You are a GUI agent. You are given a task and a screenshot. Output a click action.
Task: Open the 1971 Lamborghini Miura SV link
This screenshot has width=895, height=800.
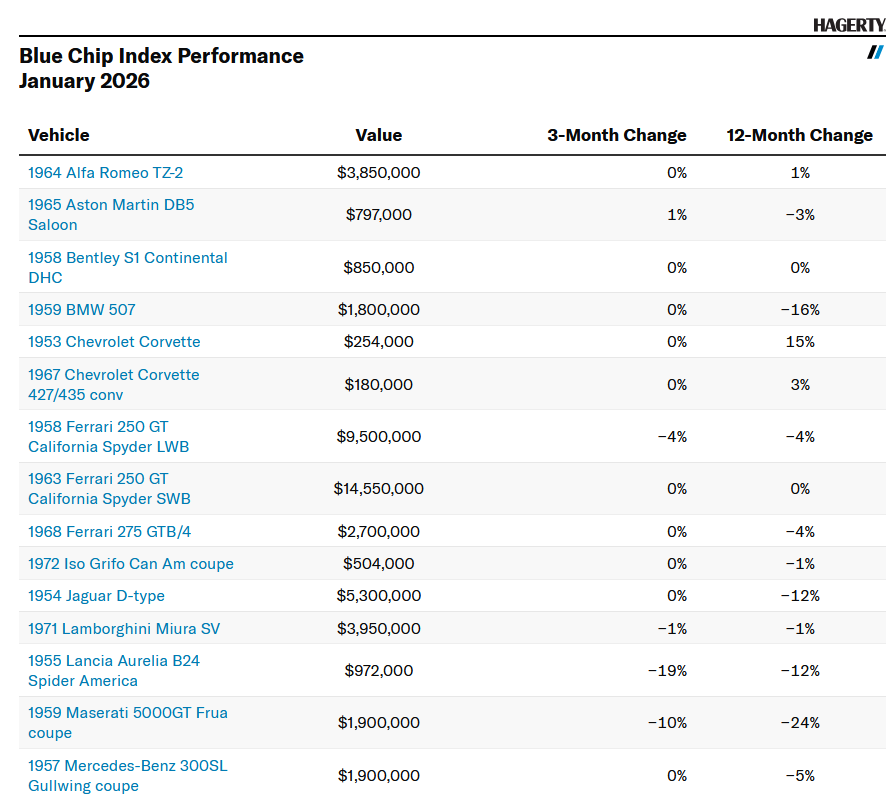123,629
